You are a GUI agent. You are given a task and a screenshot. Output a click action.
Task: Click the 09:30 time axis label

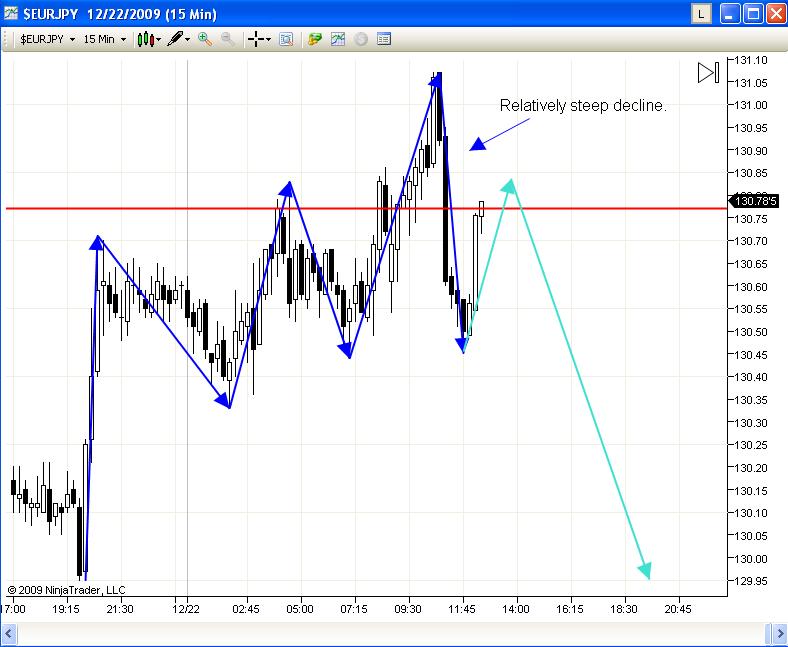coord(408,609)
